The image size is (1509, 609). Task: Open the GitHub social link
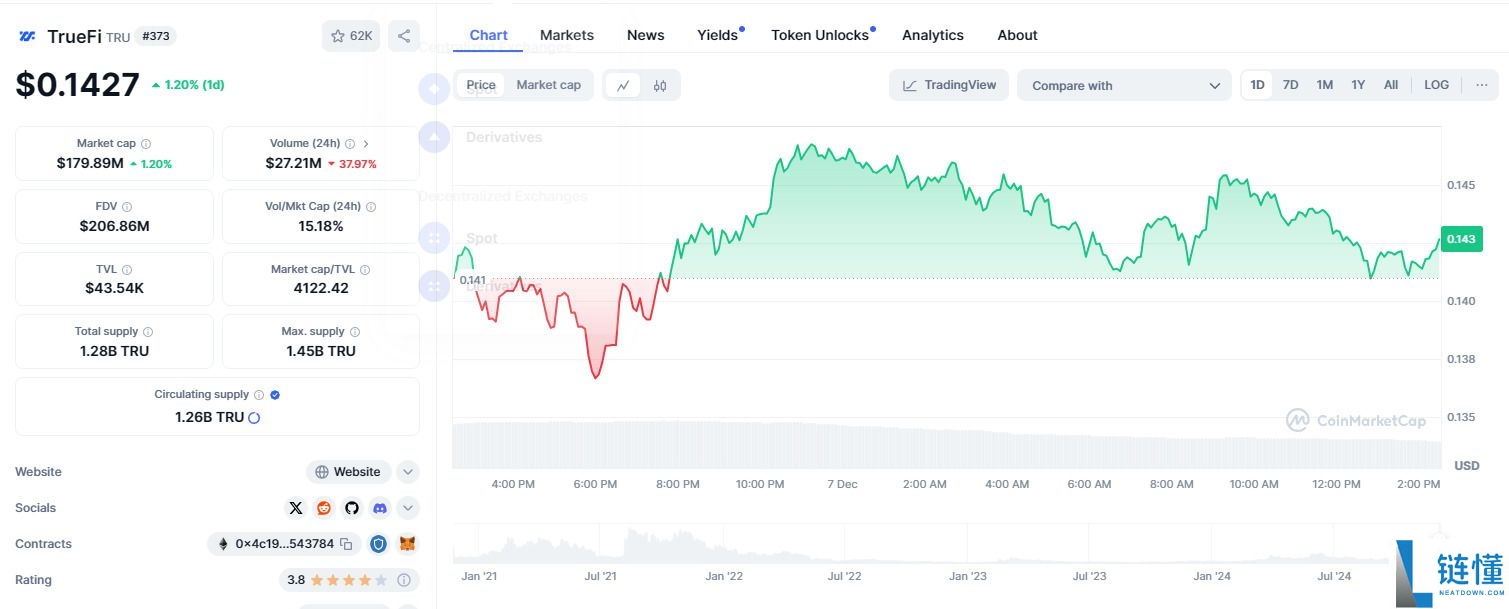352,508
